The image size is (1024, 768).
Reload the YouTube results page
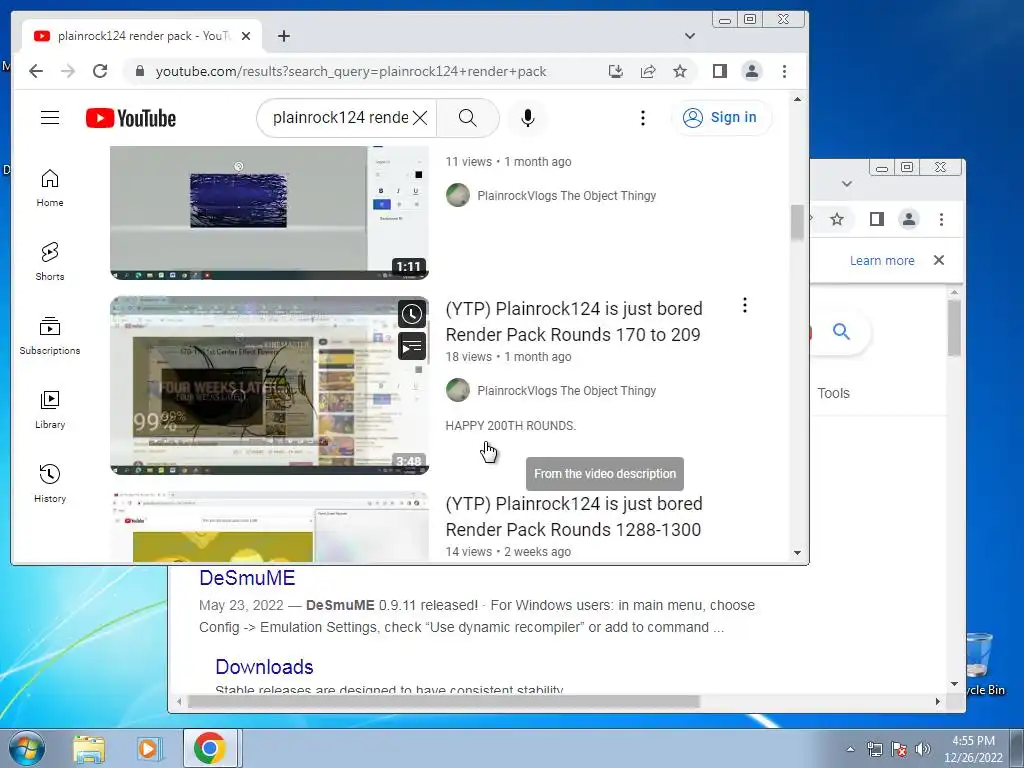click(x=100, y=71)
